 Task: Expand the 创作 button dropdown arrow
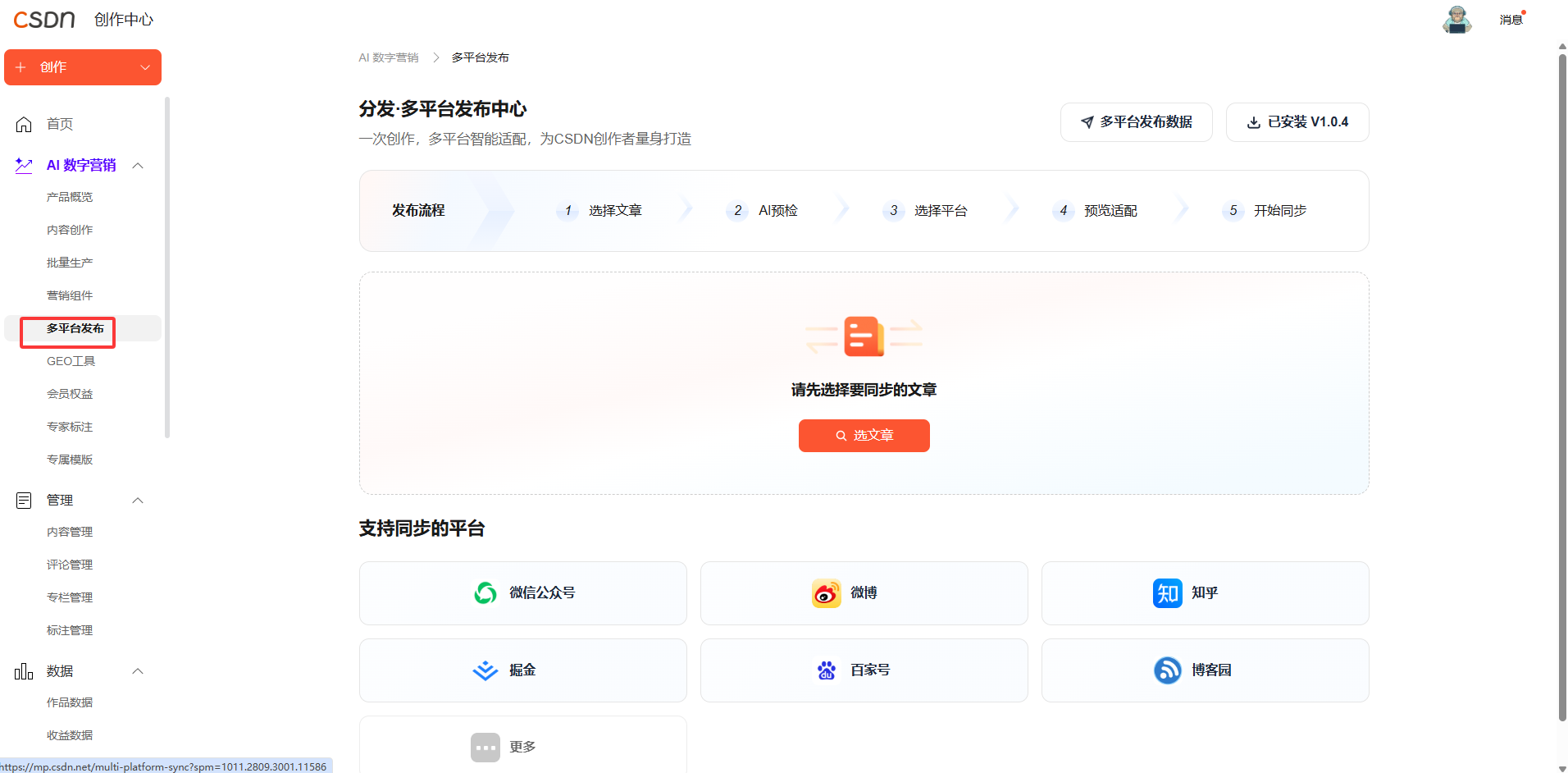[145, 67]
